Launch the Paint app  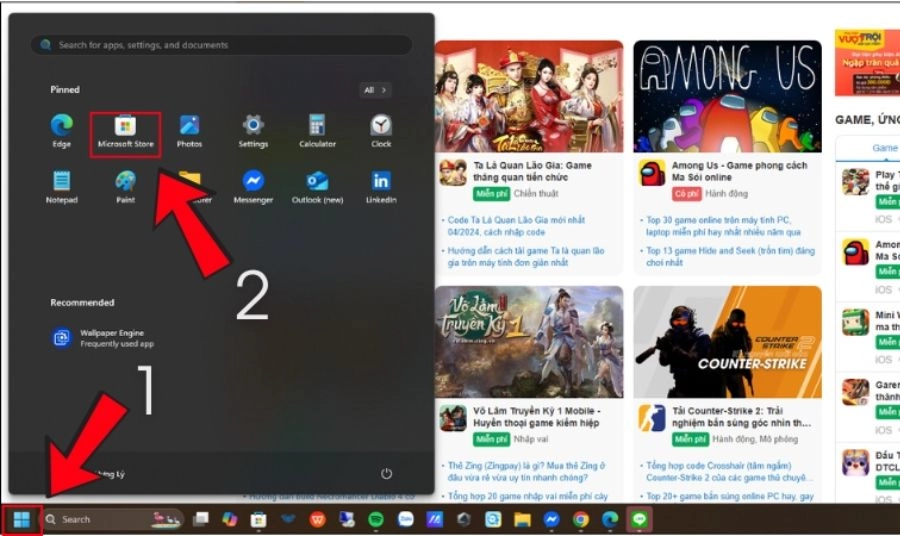pos(126,188)
